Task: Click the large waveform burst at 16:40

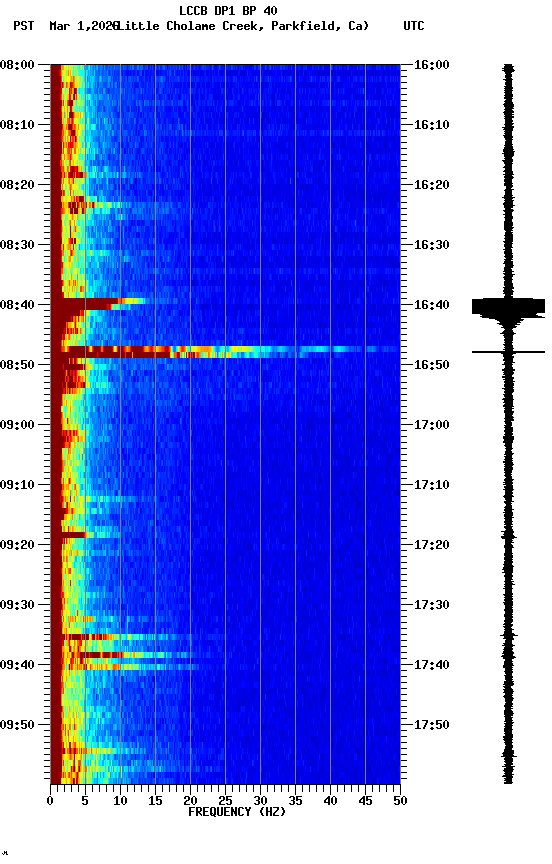Action: point(508,309)
